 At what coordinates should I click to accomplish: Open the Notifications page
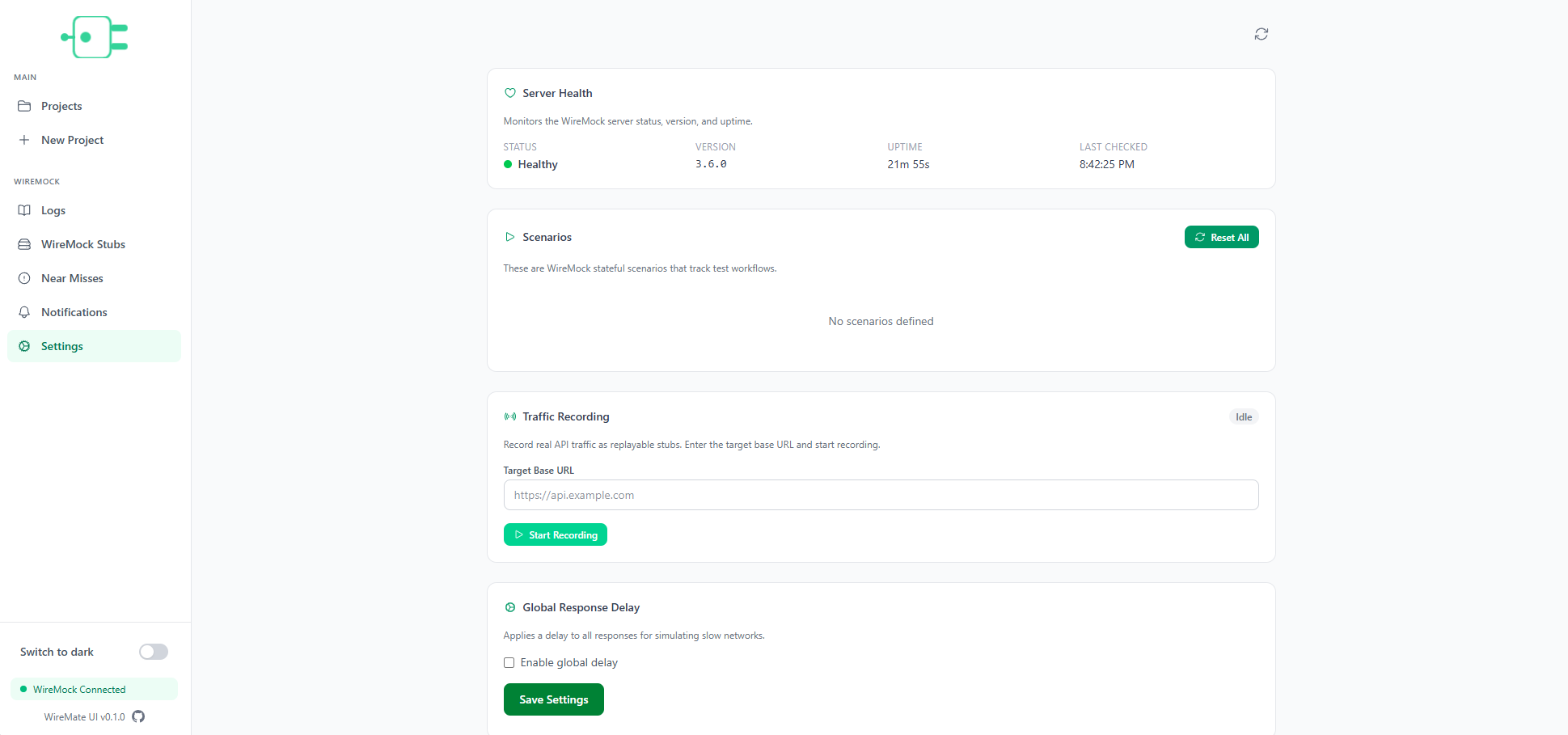click(94, 312)
